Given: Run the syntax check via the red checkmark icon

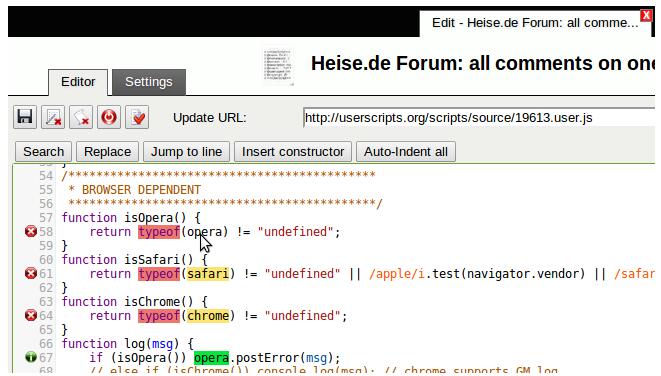Looking at the screenshot, I should pyautogui.click(x=137, y=117).
